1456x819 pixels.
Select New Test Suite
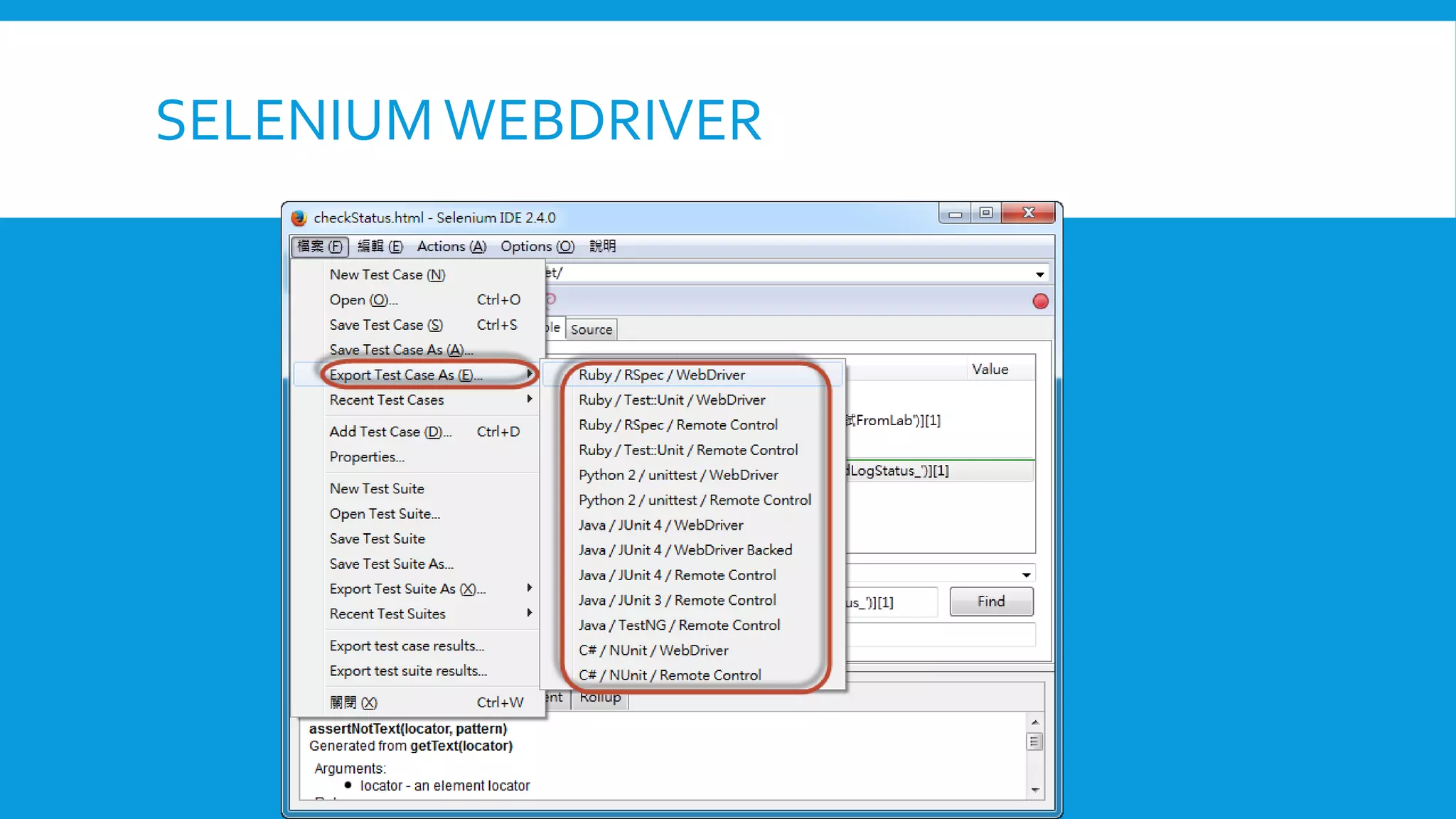point(417,488)
